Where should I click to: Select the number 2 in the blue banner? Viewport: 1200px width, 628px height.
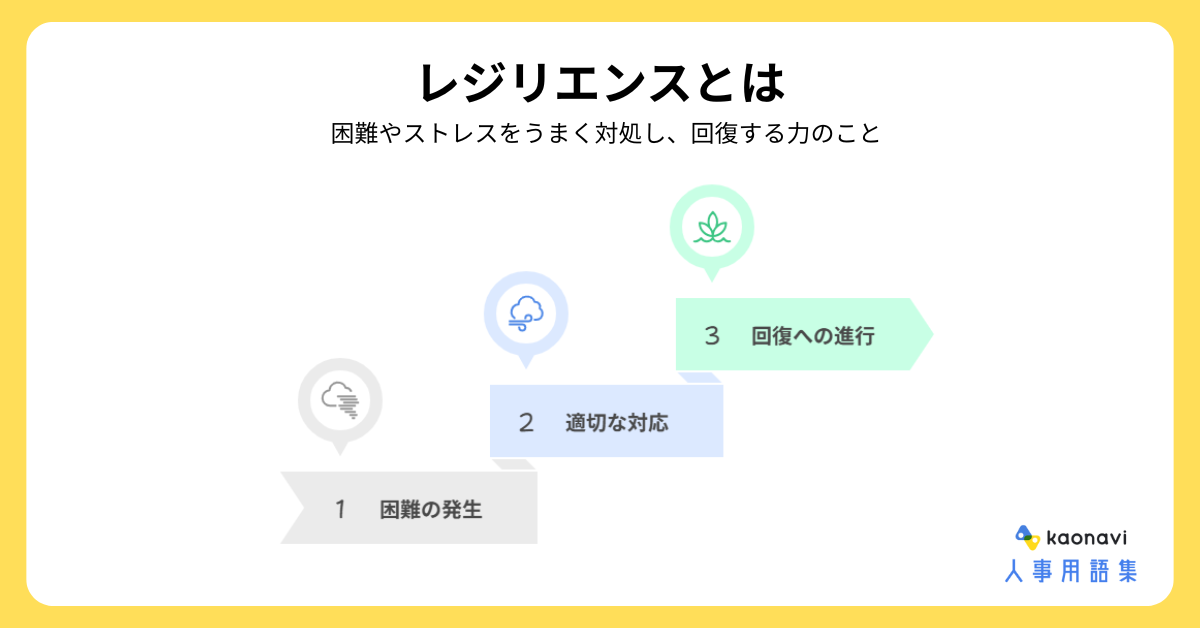click(527, 422)
